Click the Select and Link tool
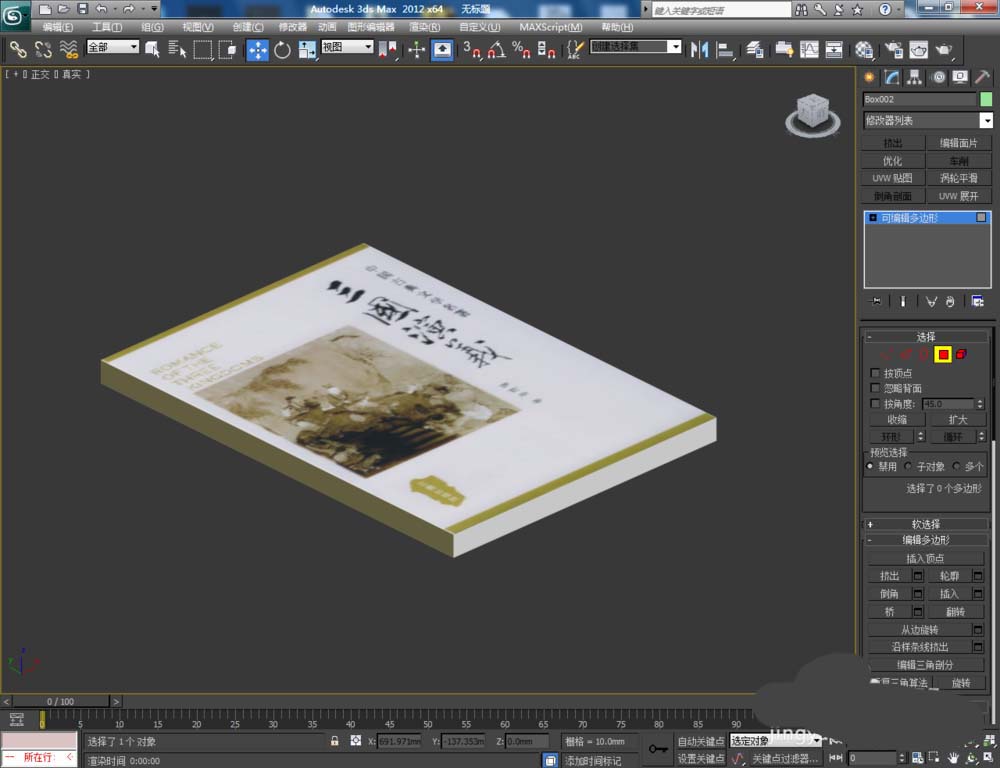 18,49
